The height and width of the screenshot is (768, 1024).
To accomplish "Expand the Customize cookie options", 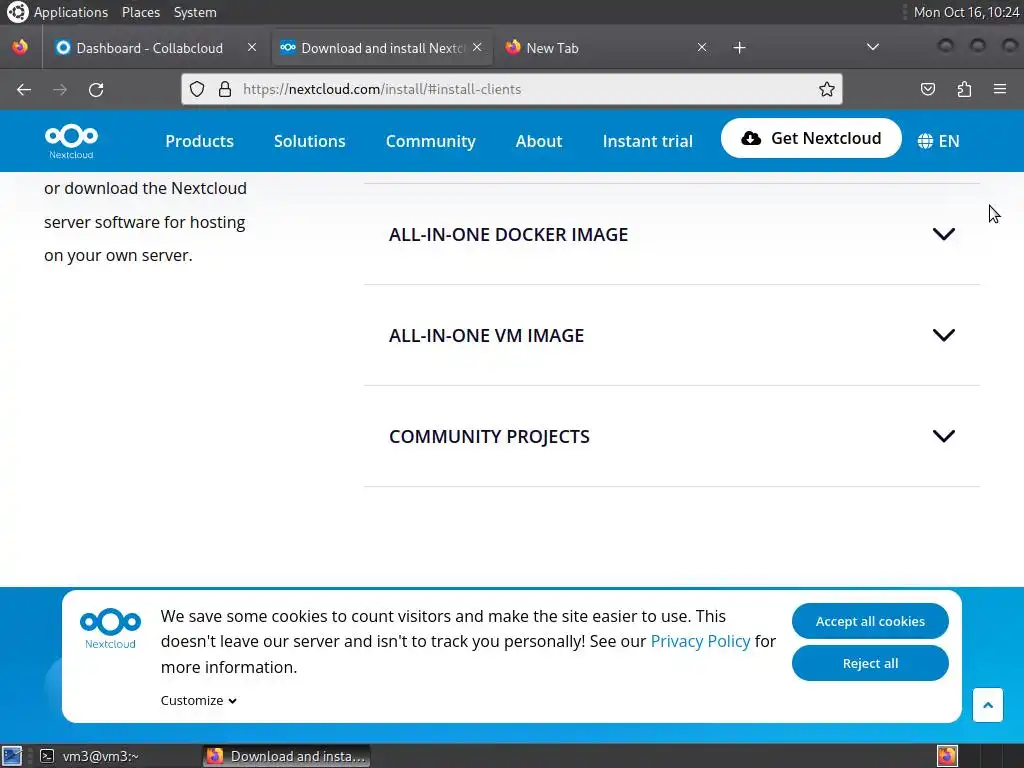I will pos(199,700).
